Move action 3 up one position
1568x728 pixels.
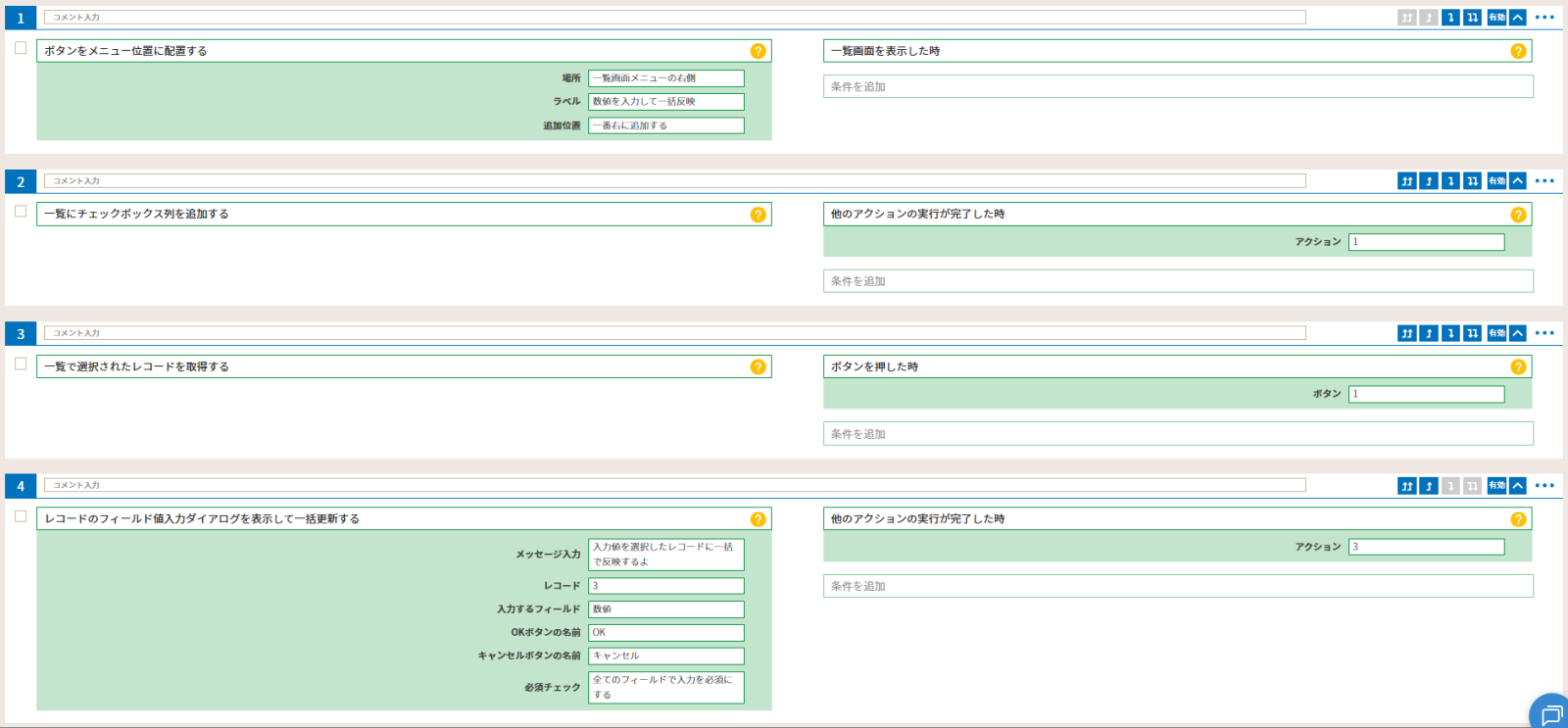(1429, 334)
